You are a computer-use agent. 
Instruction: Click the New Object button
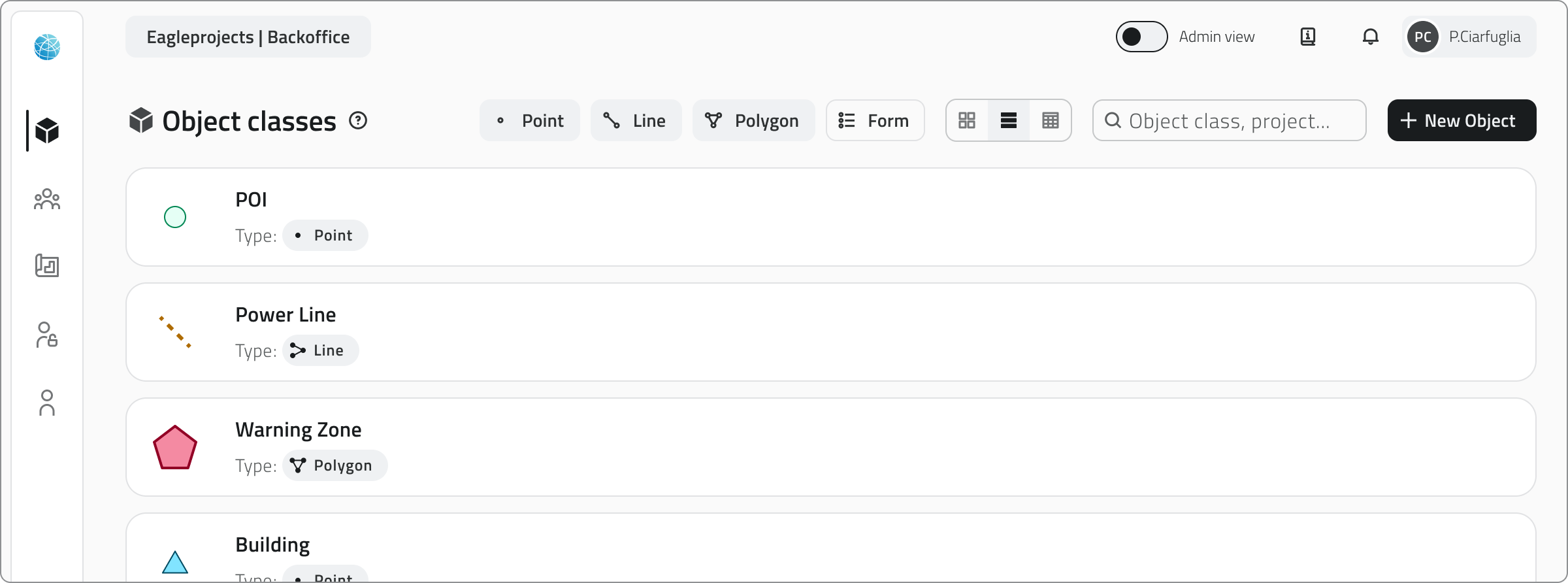tap(1462, 120)
